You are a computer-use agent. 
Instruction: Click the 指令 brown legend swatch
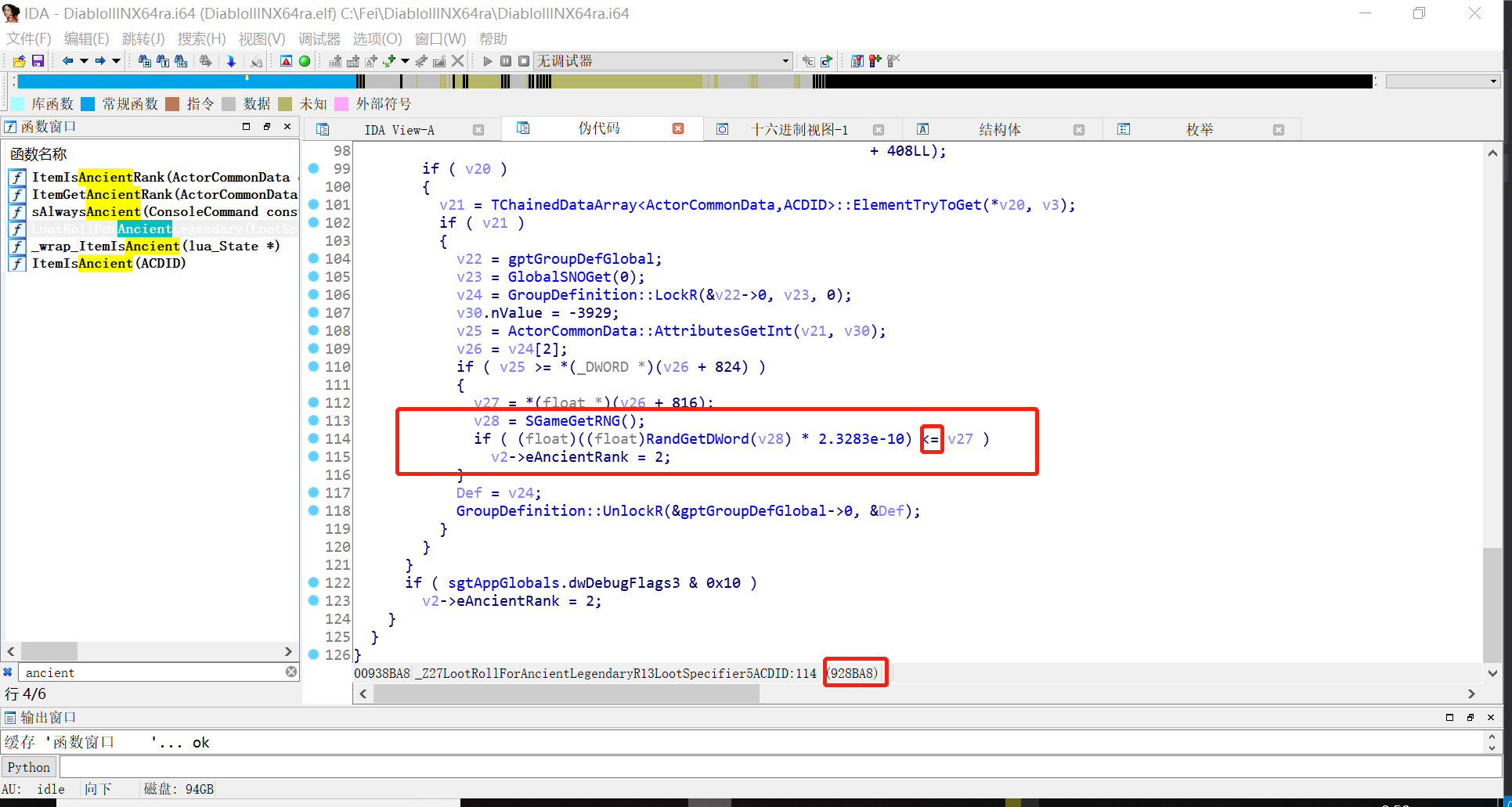pos(172,104)
